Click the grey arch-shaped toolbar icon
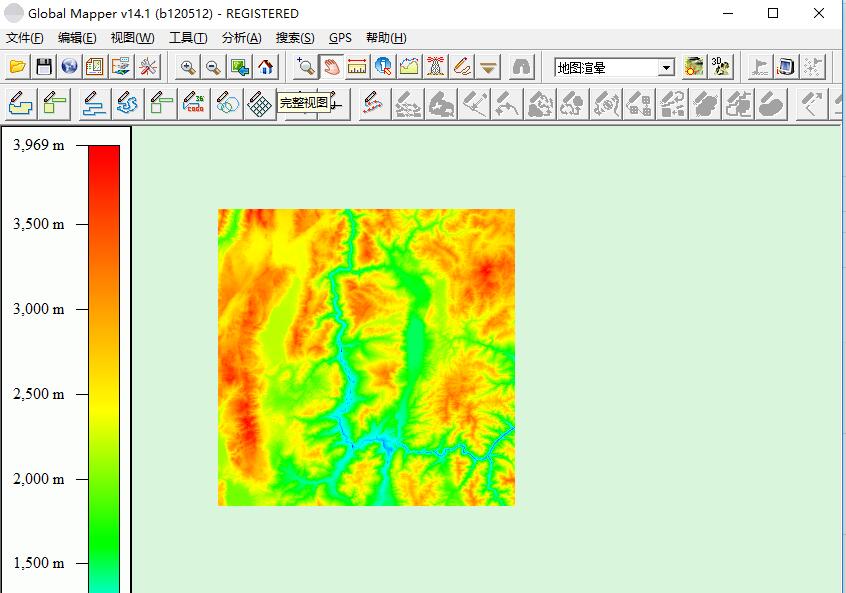The image size is (846, 593). tap(522, 67)
